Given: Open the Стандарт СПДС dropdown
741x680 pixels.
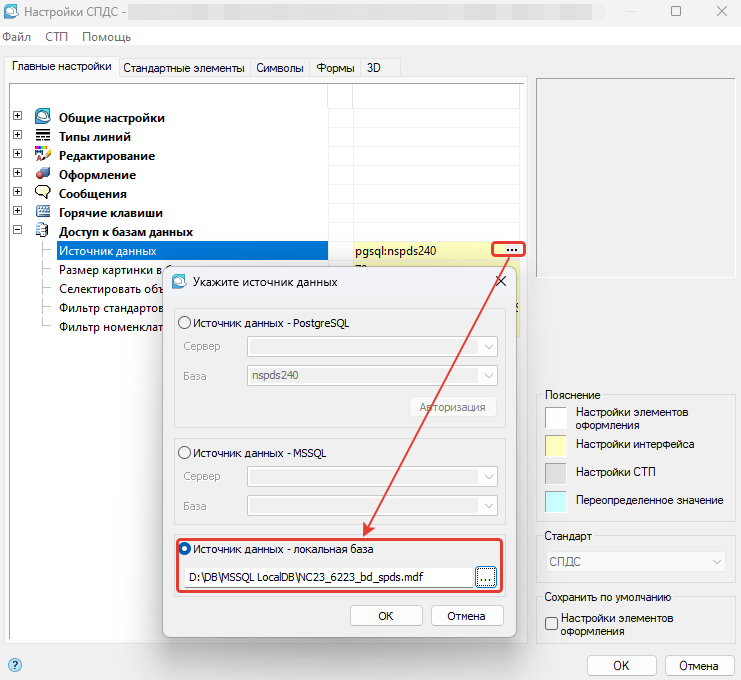Looking at the screenshot, I should tap(635, 562).
